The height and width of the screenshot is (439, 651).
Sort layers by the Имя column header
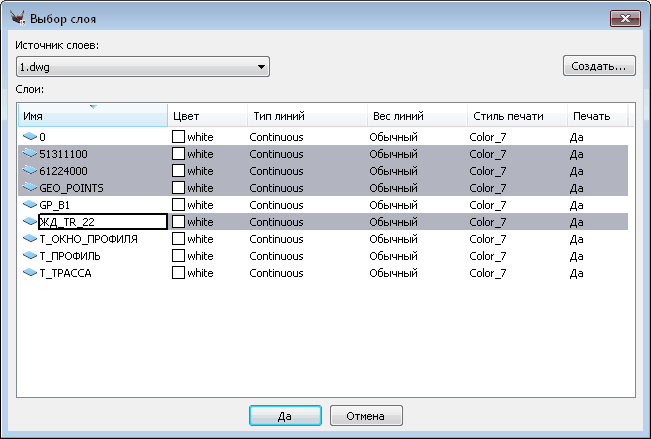pyautogui.click(x=92, y=116)
